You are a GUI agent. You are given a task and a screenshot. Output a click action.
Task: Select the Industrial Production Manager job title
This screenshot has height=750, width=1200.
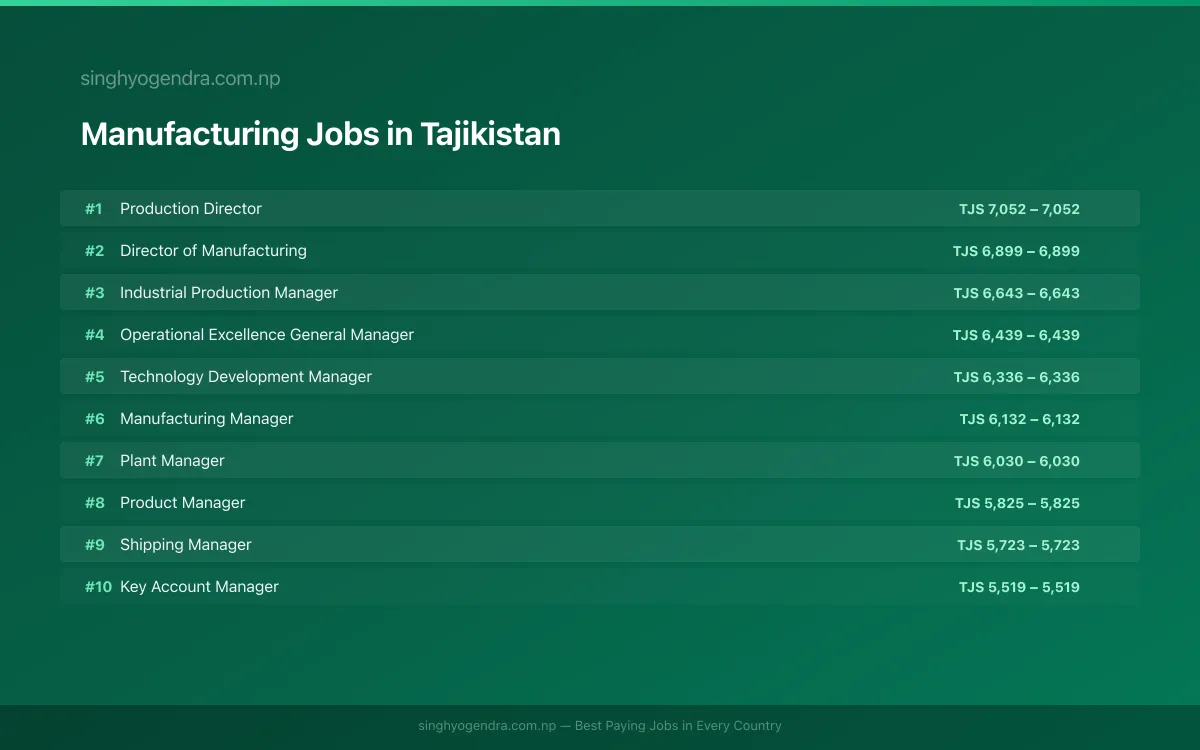(229, 293)
